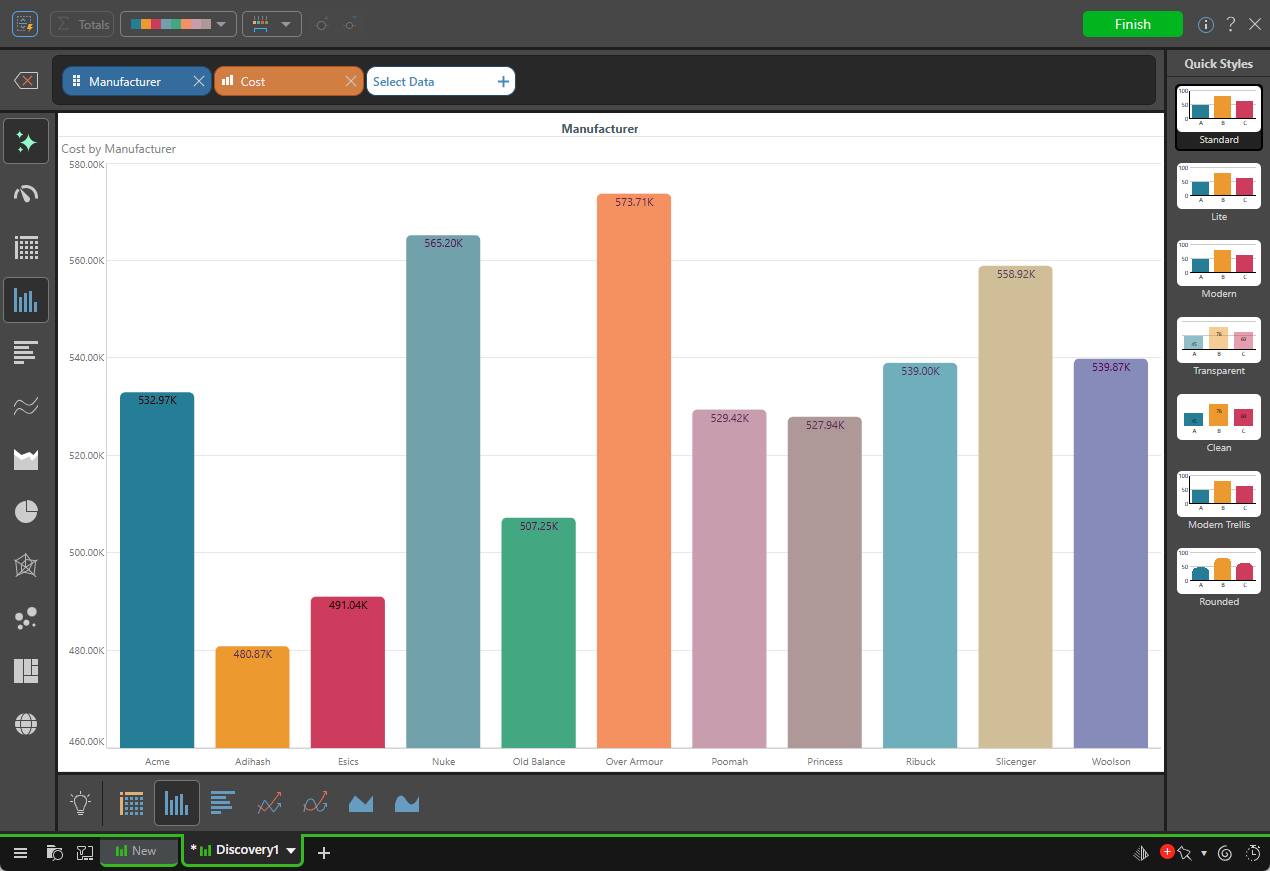
Task: Select the column chart in sidebar
Action: tap(26, 300)
